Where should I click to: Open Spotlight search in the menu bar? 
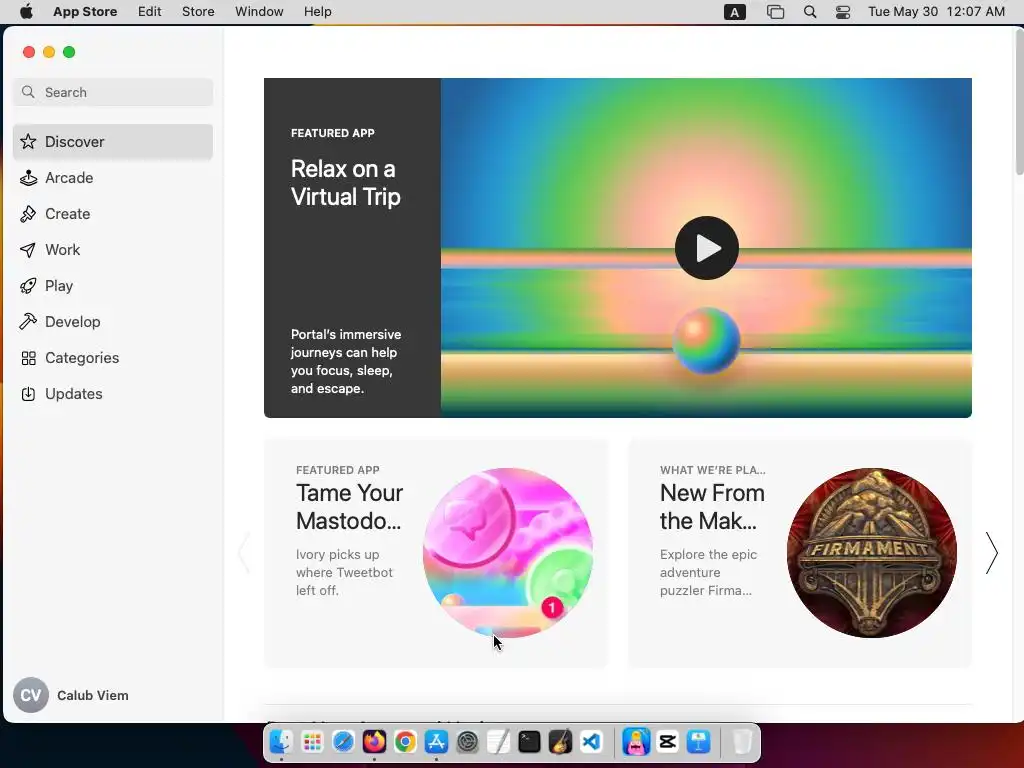click(810, 12)
